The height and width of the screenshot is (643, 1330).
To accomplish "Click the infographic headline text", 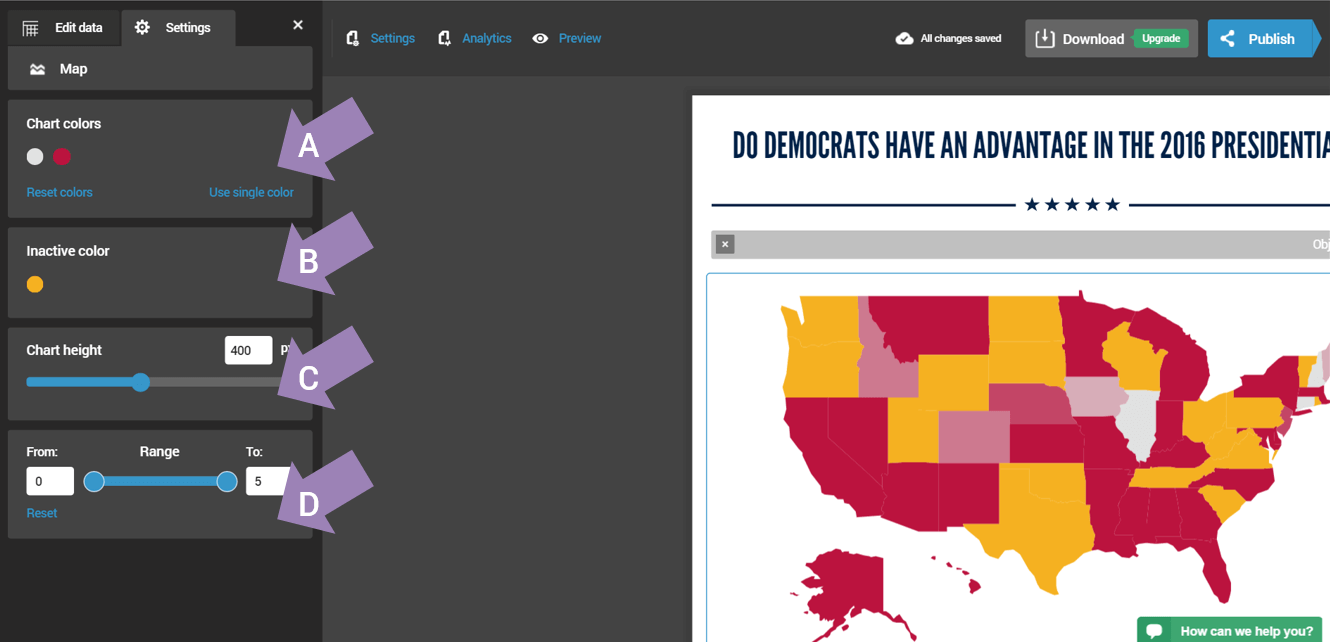I will click(1031, 145).
